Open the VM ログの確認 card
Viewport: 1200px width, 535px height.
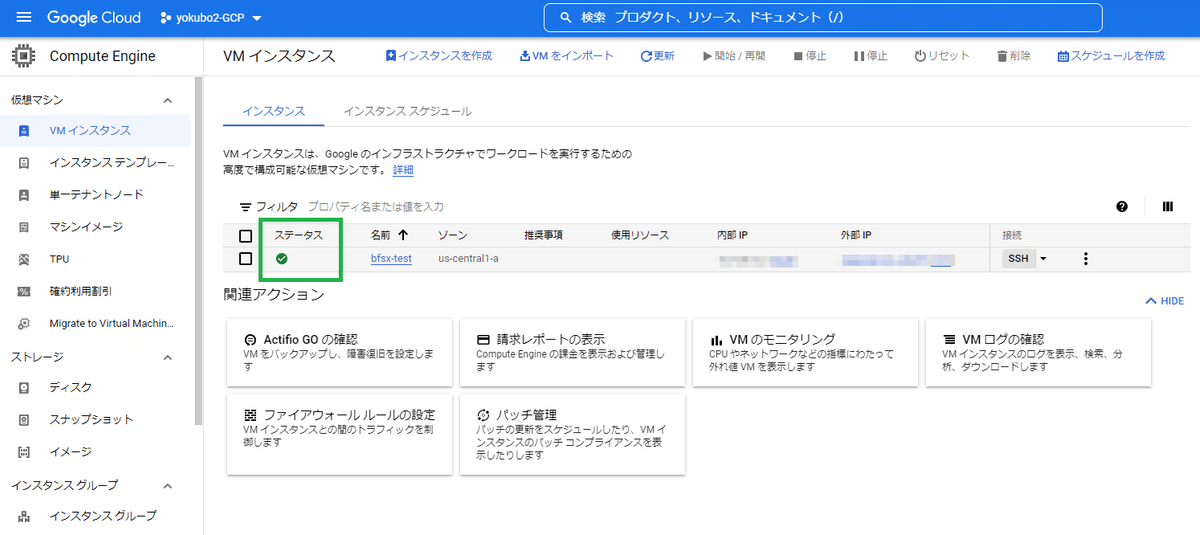click(1038, 353)
